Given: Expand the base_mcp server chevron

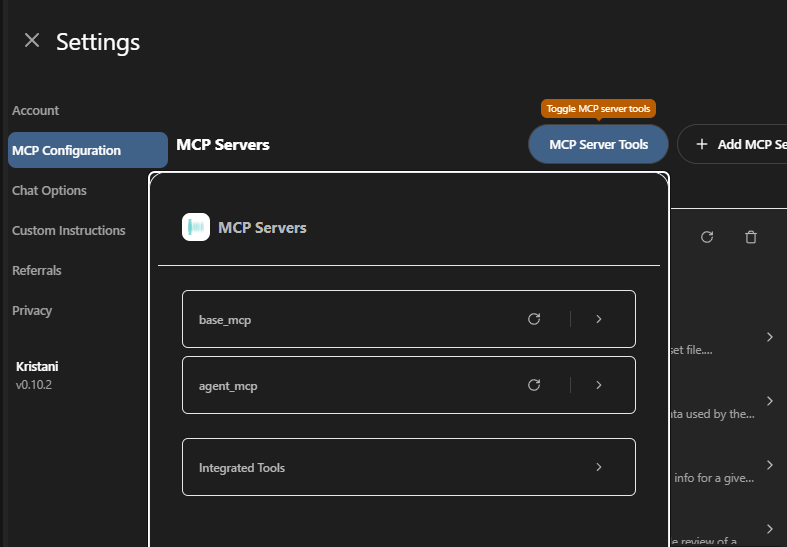Looking at the screenshot, I should 599,319.
